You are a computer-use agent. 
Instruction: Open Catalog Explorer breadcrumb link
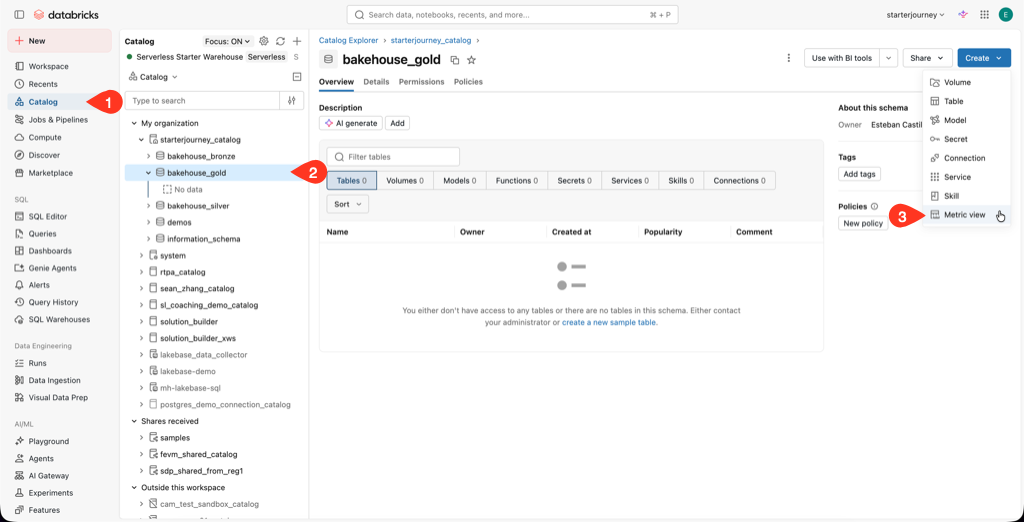point(347,41)
